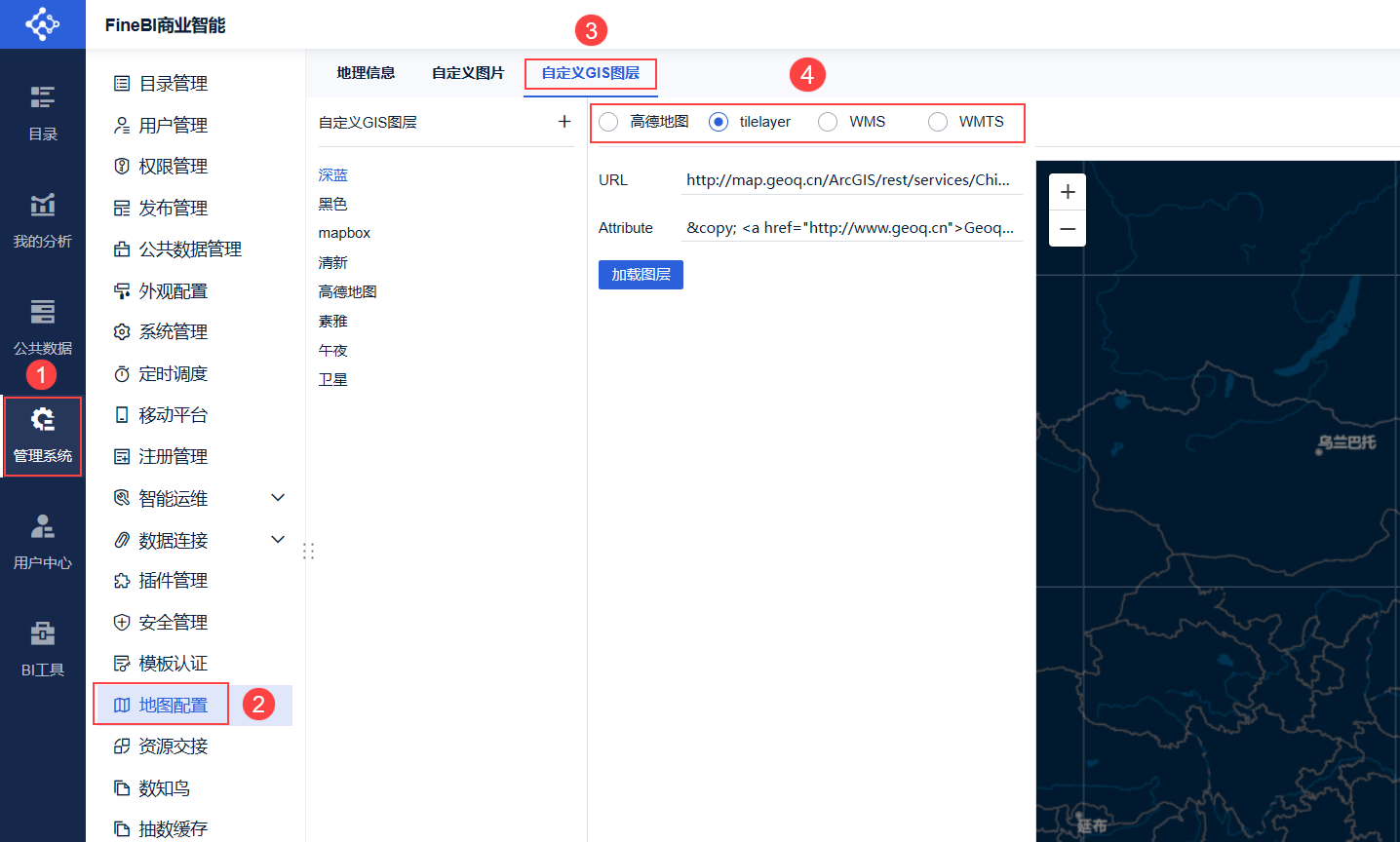The height and width of the screenshot is (842, 1400).
Task: Click the 数据连接 link icon
Action: (122, 540)
